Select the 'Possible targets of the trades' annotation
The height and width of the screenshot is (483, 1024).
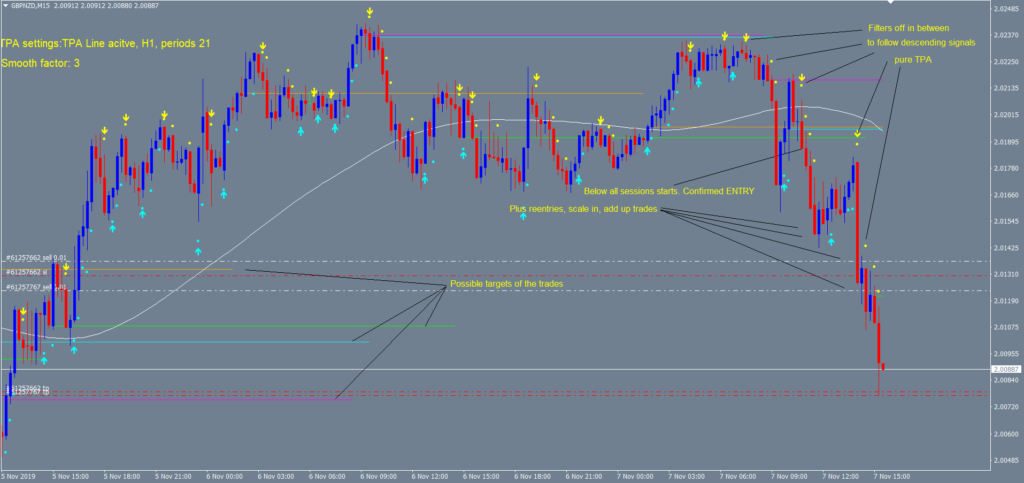point(506,285)
